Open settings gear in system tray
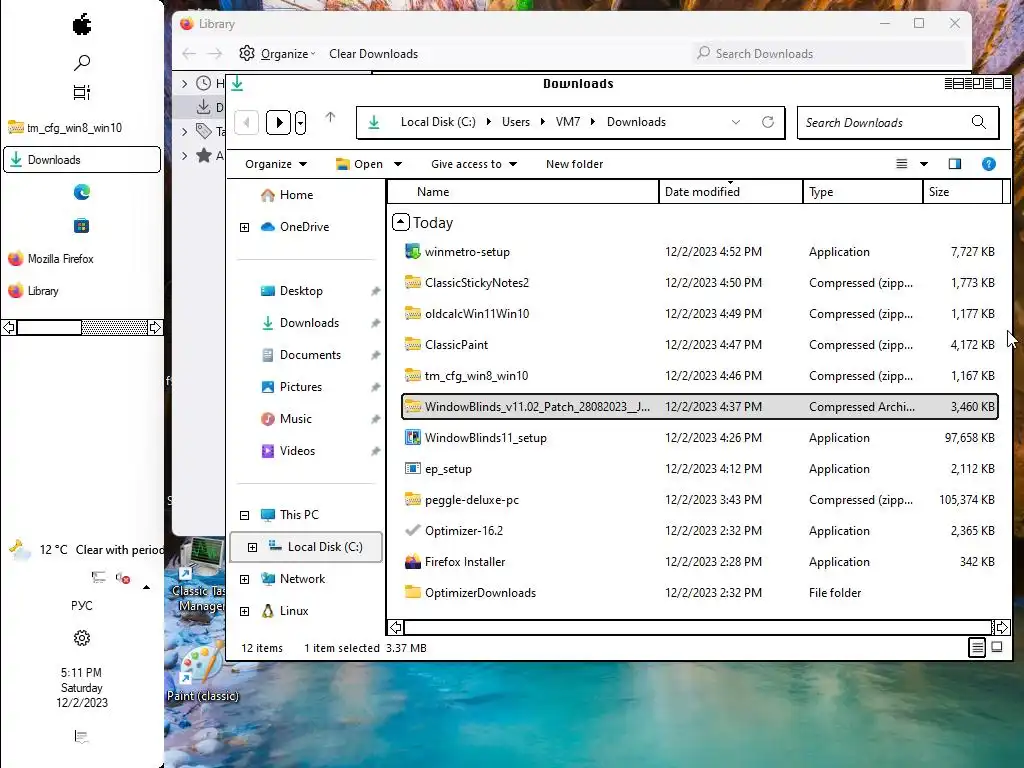Viewport: 1024px width, 768px height. (82, 637)
